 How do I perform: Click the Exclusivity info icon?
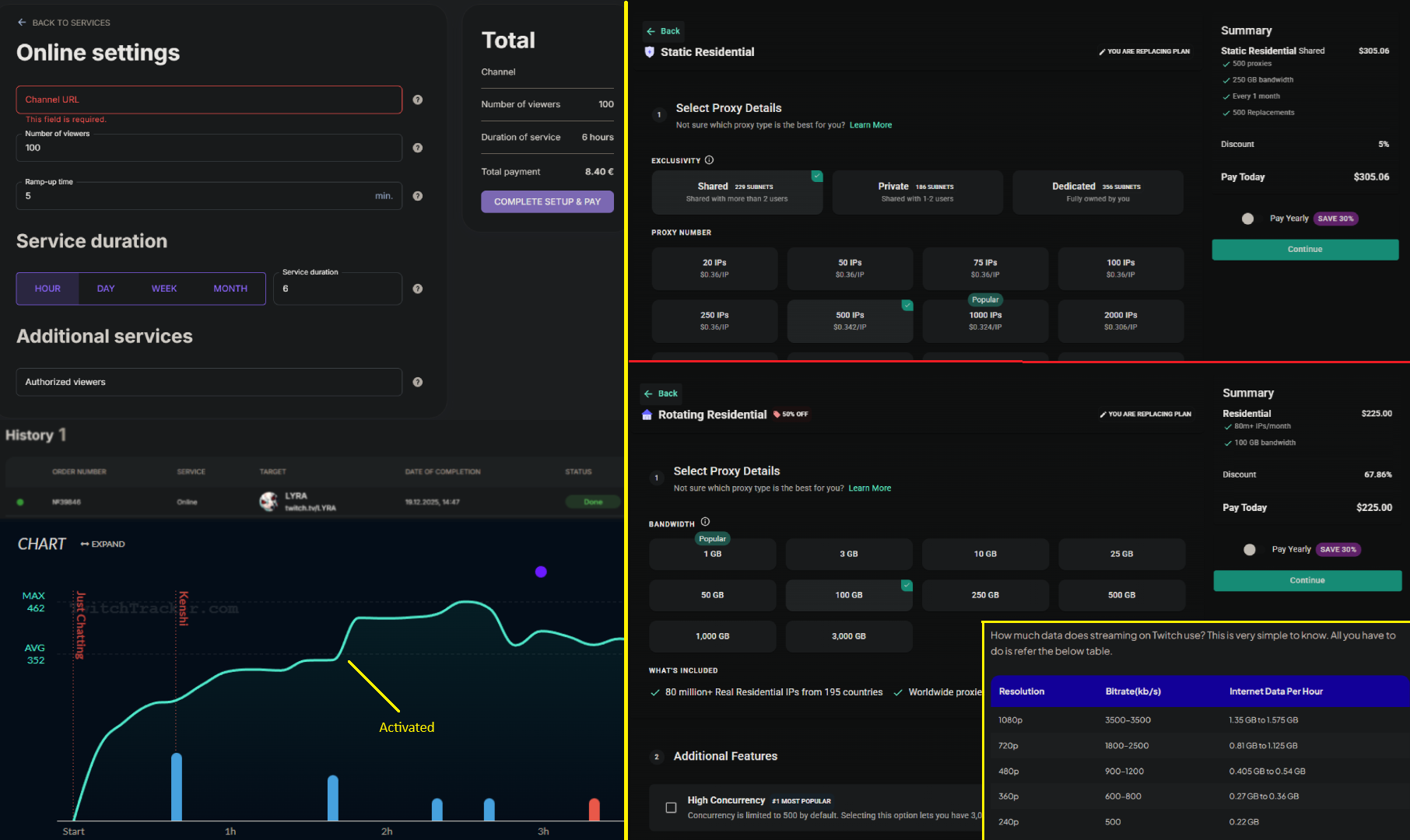tap(709, 160)
